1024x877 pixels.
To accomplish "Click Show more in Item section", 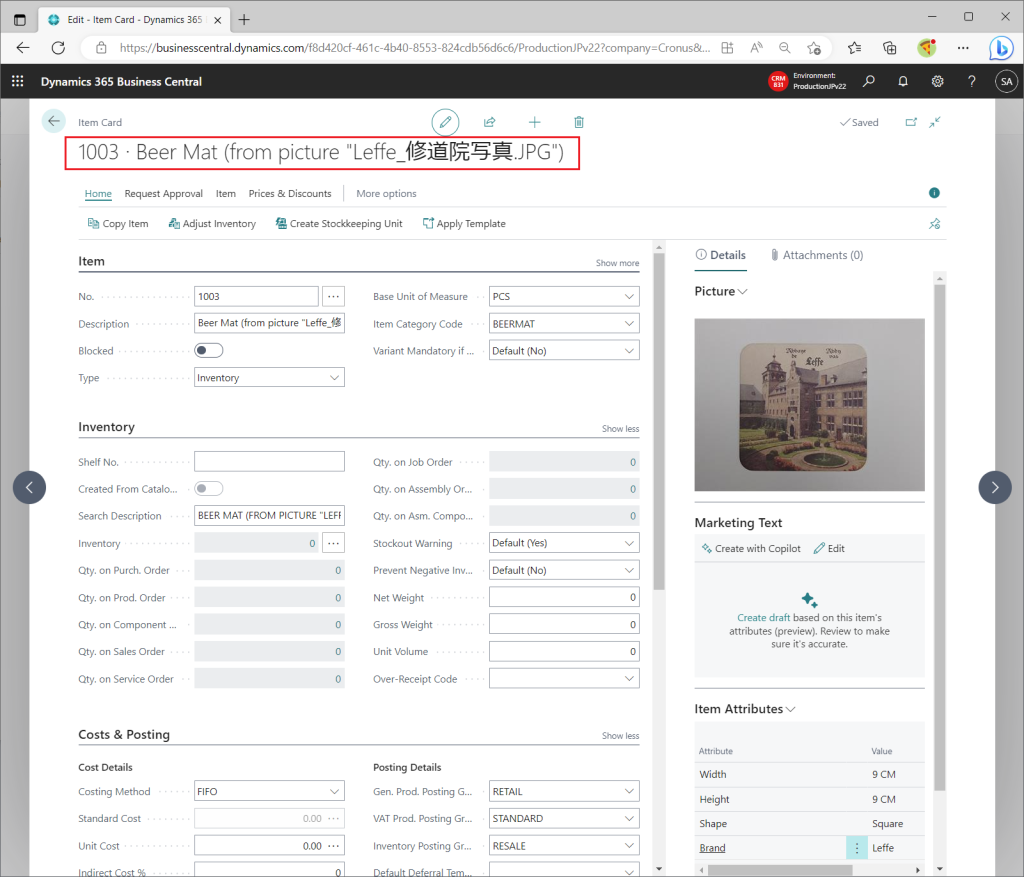I will tap(617, 263).
